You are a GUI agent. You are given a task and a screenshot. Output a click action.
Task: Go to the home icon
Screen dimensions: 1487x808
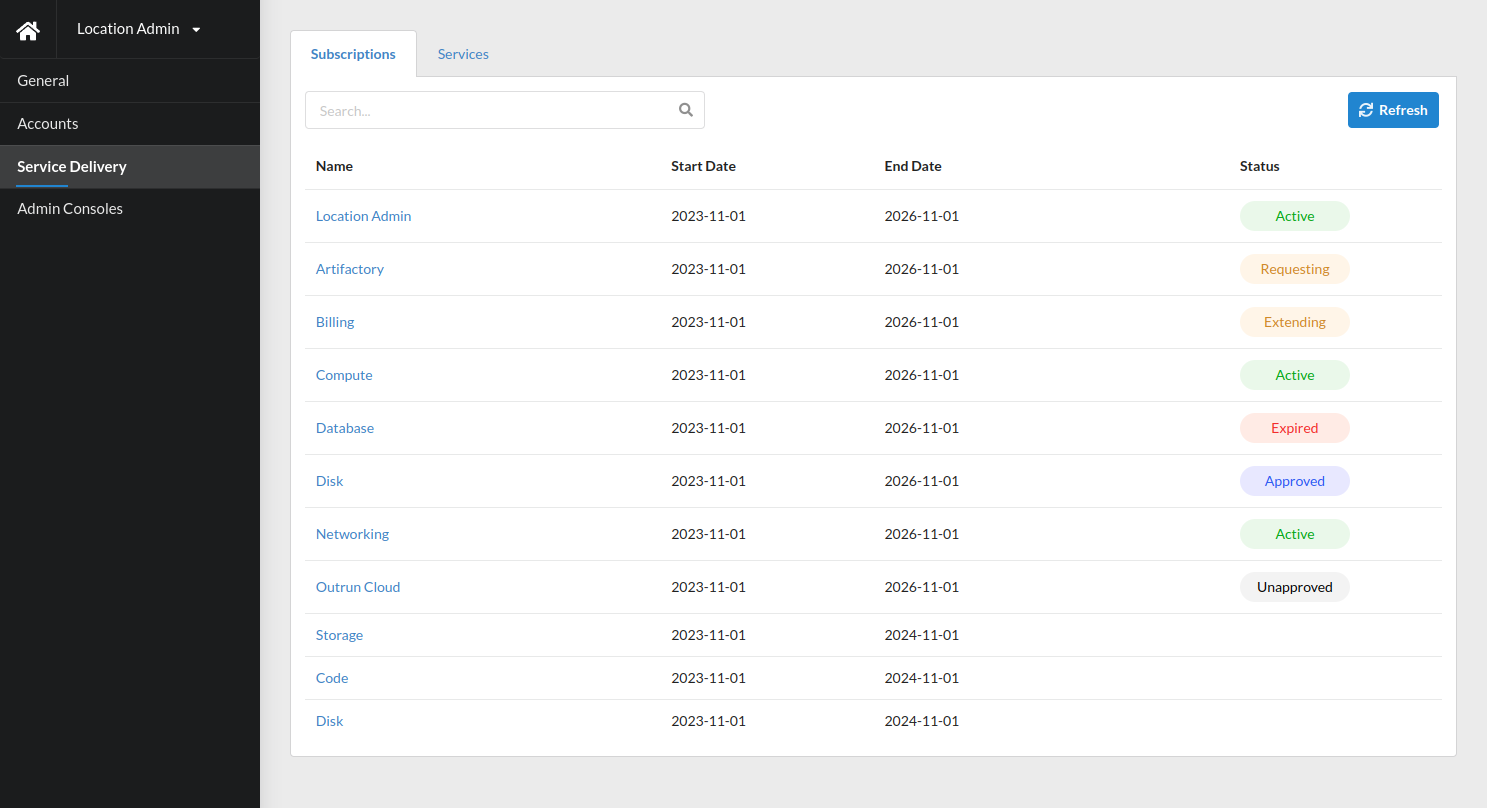tap(28, 30)
